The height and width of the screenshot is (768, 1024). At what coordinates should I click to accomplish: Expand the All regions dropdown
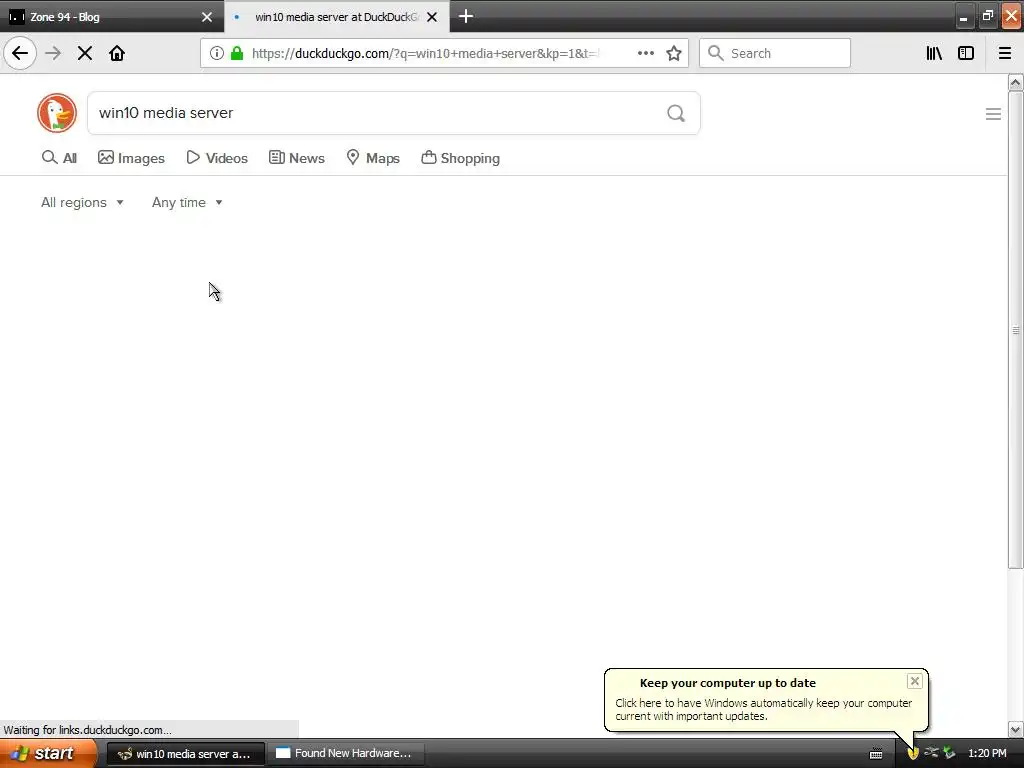coord(82,202)
